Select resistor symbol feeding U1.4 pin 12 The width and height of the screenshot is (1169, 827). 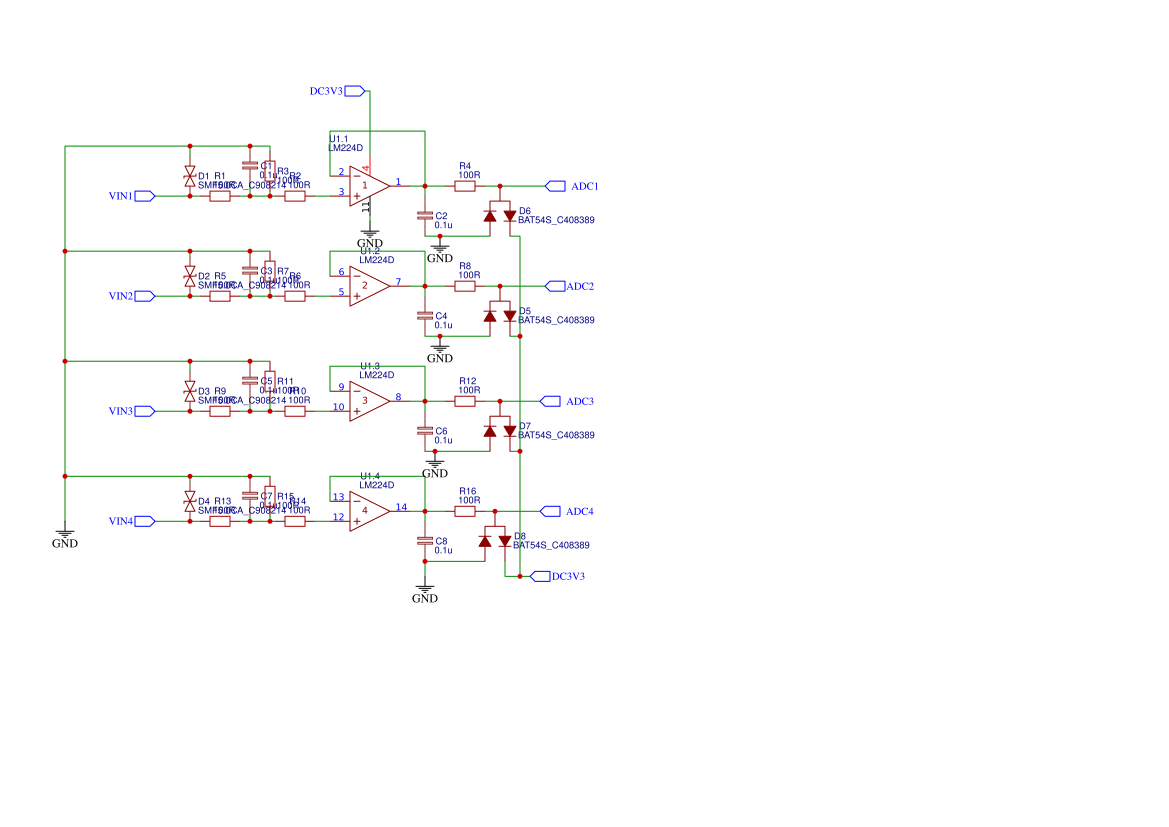click(295, 521)
